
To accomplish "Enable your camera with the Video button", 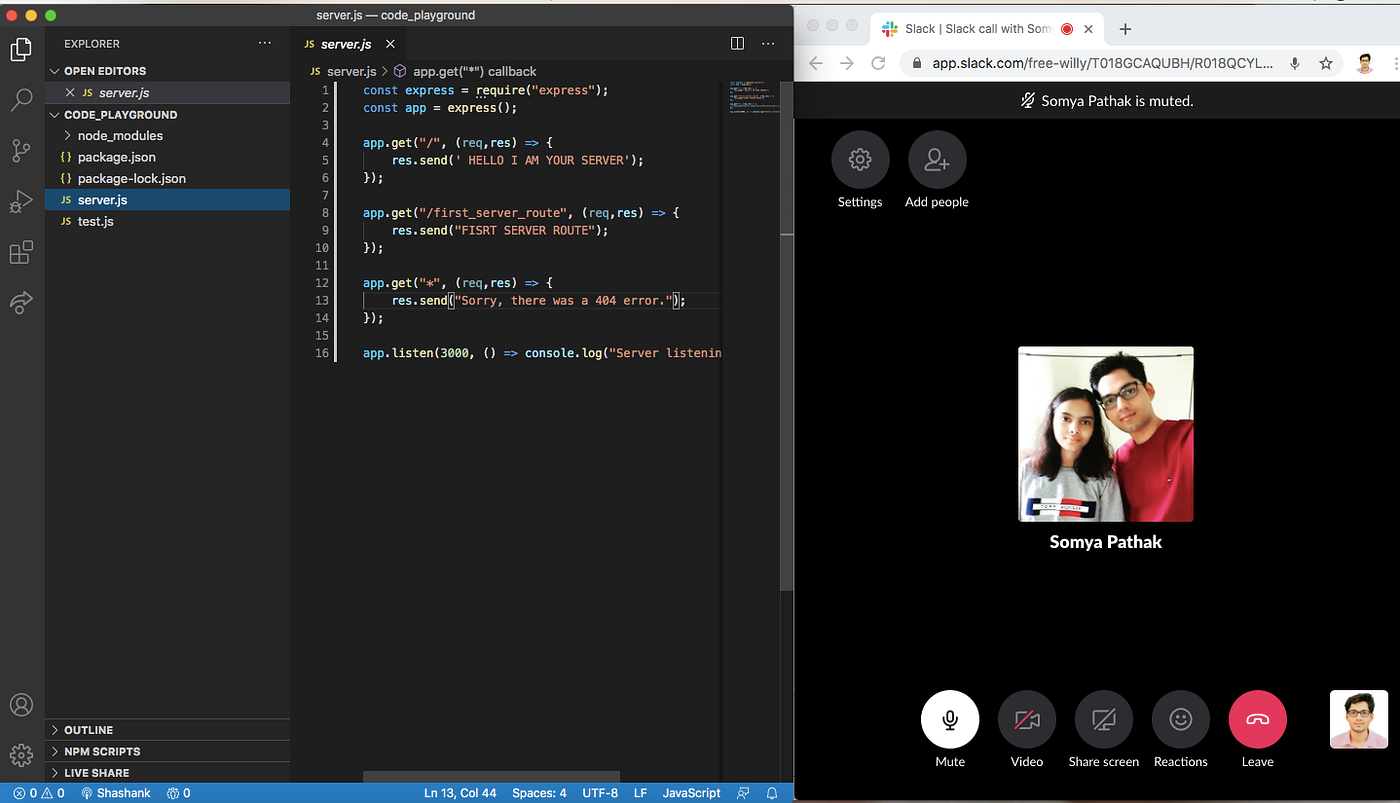I will (1026, 719).
